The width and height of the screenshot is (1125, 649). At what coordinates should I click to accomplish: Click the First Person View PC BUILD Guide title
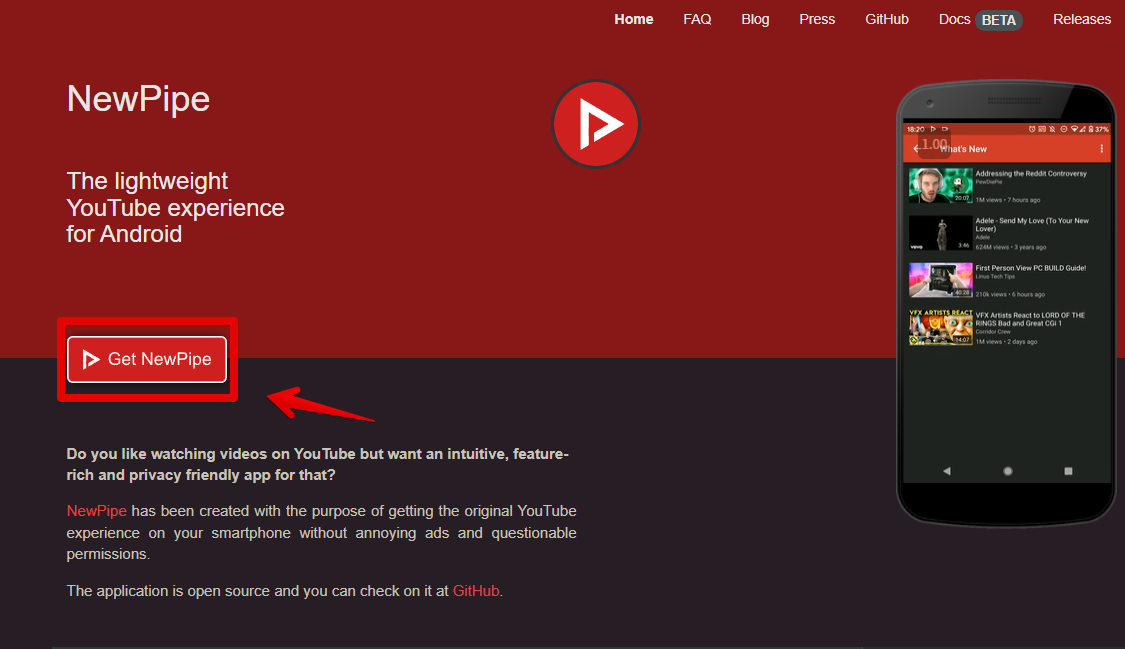1030,268
